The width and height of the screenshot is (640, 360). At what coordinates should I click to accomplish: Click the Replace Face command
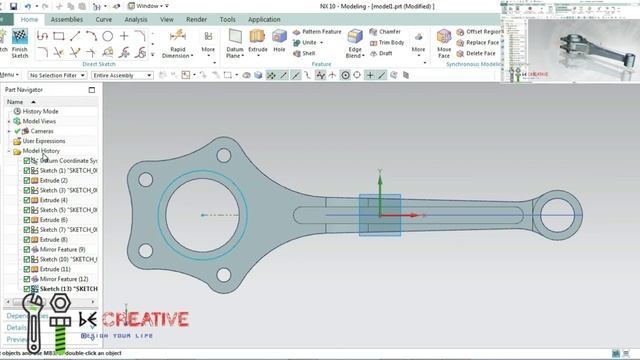click(x=478, y=42)
